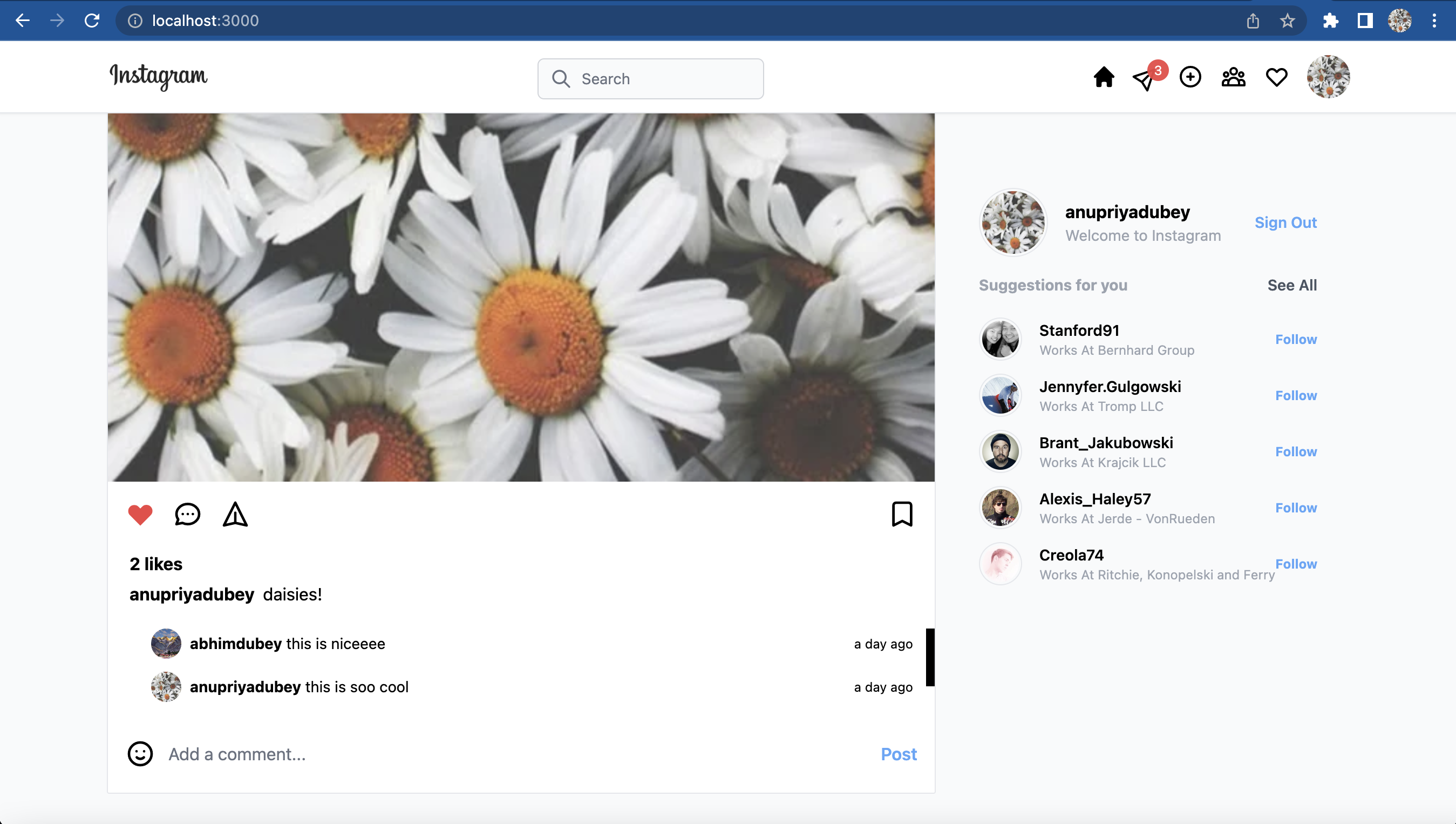Follow Stanford91
1456x824 pixels.
1295,339
